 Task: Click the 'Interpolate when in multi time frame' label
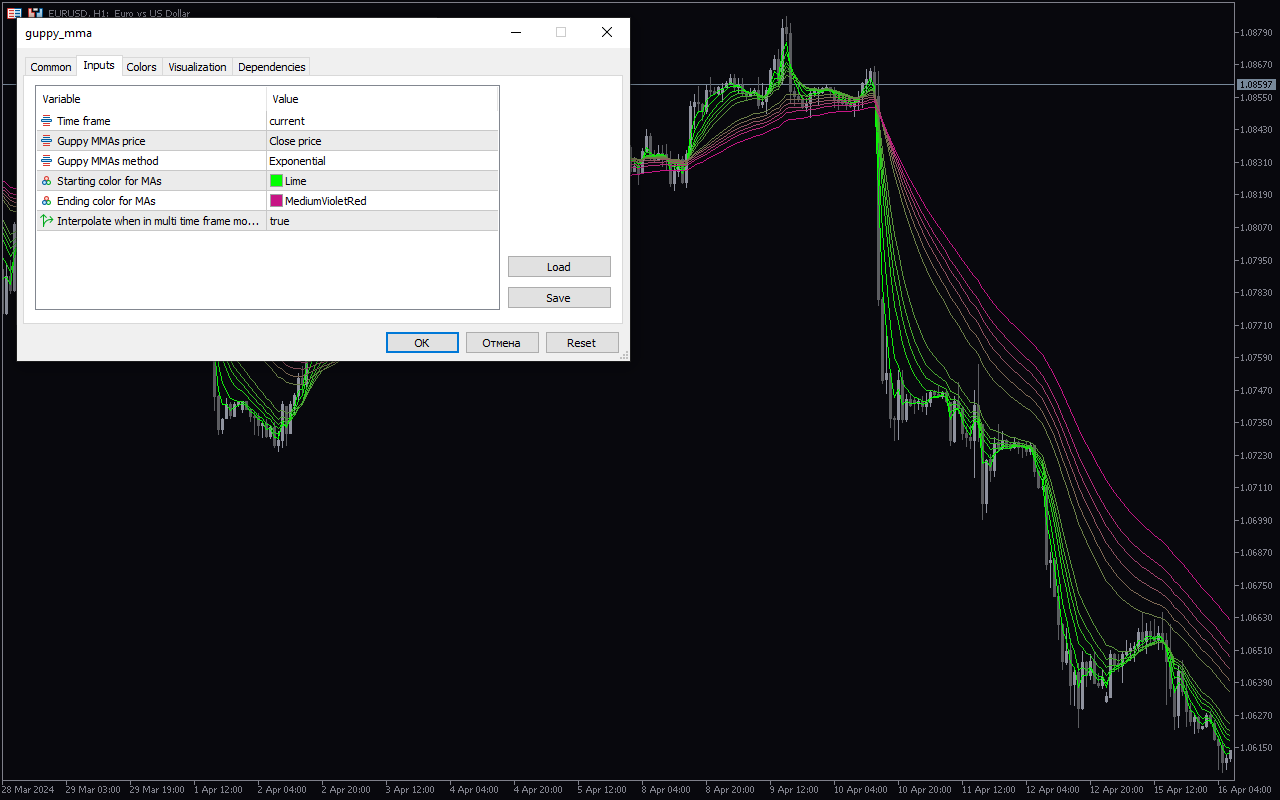(x=158, y=221)
